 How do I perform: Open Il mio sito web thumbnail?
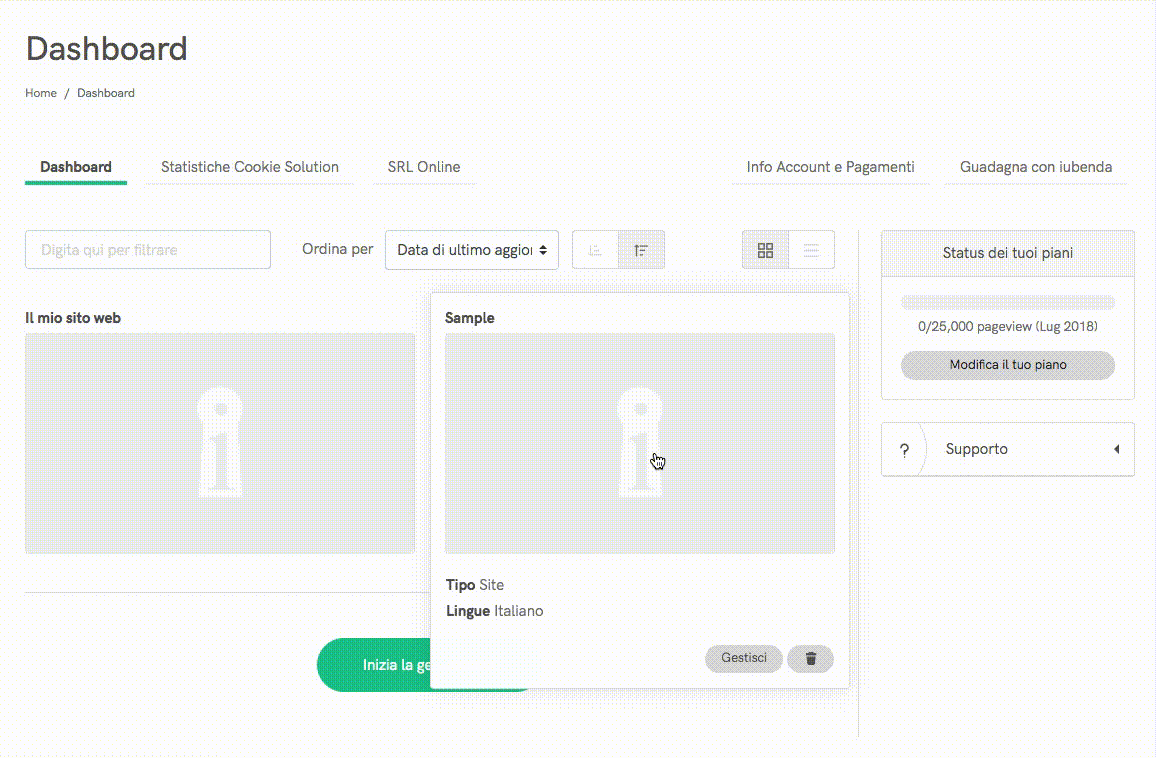pos(219,443)
